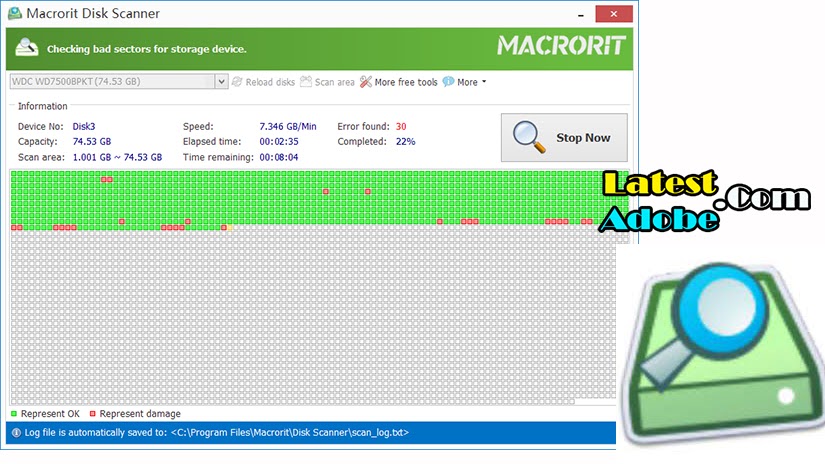Click the Error found value 30
This screenshot has width=825, height=464.
(x=401, y=126)
